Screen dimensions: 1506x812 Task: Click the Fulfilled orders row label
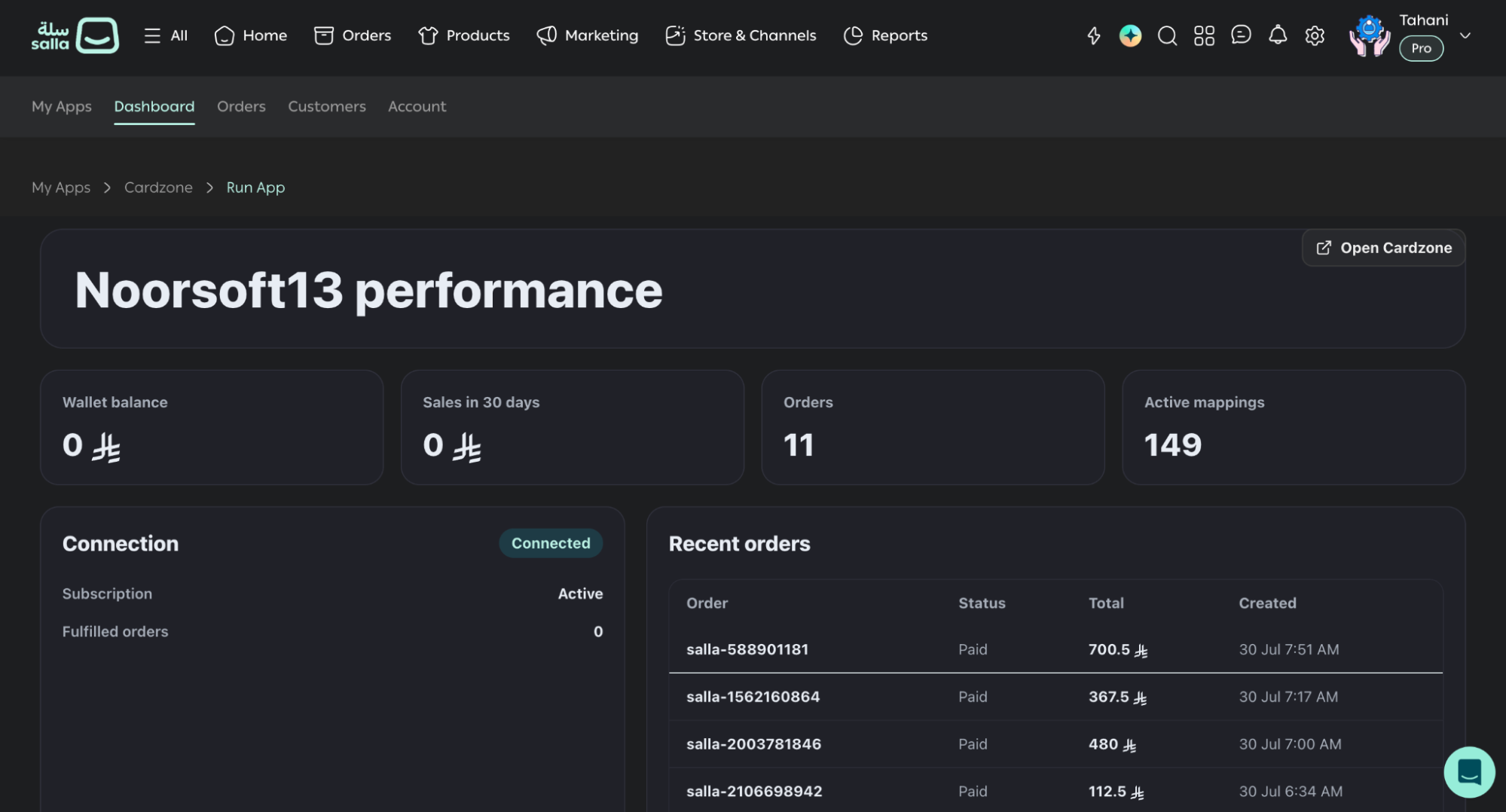(x=115, y=631)
